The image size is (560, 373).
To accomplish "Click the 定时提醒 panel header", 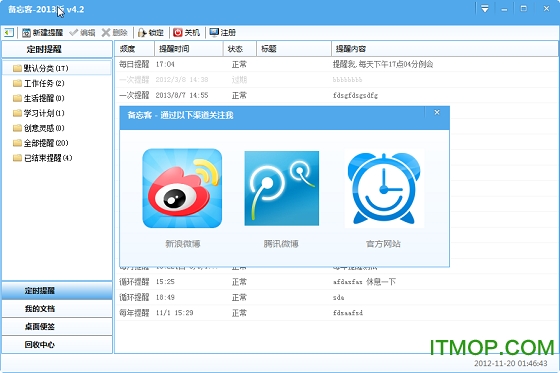I will click(57, 49).
